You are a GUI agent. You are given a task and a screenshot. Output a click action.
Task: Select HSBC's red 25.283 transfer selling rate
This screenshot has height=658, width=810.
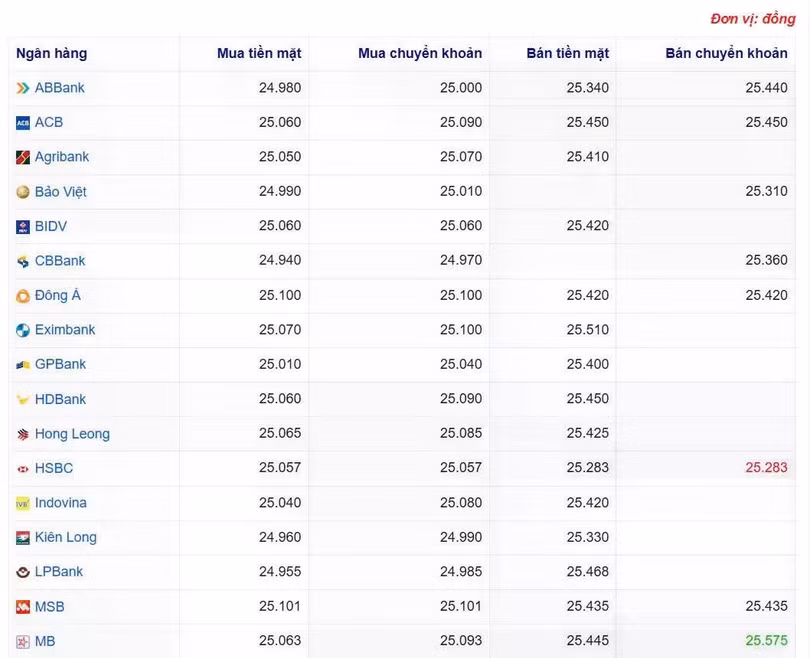point(766,468)
